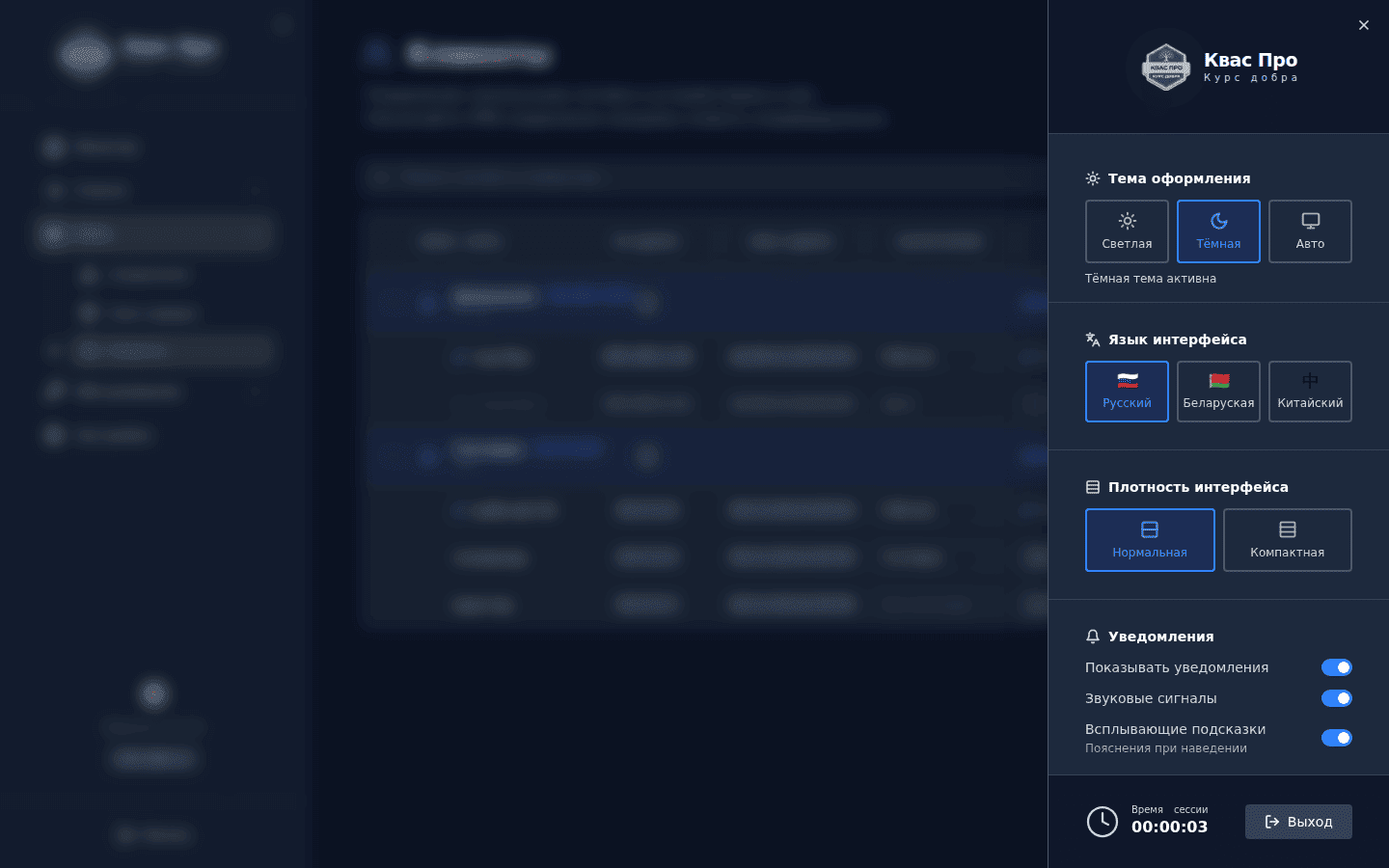Select the Тёмная dark theme option

click(1218, 231)
